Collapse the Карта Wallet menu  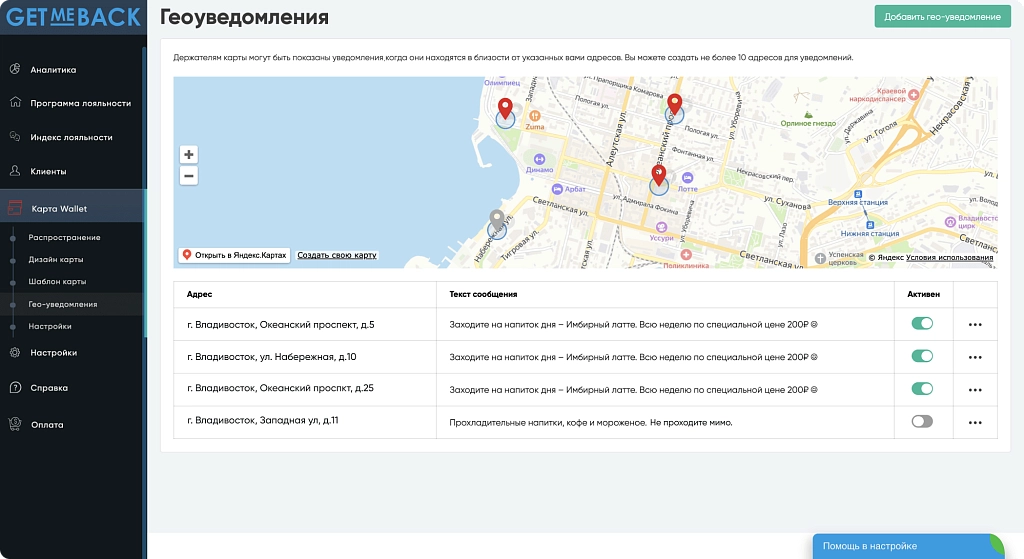pyautogui.click(x=71, y=208)
